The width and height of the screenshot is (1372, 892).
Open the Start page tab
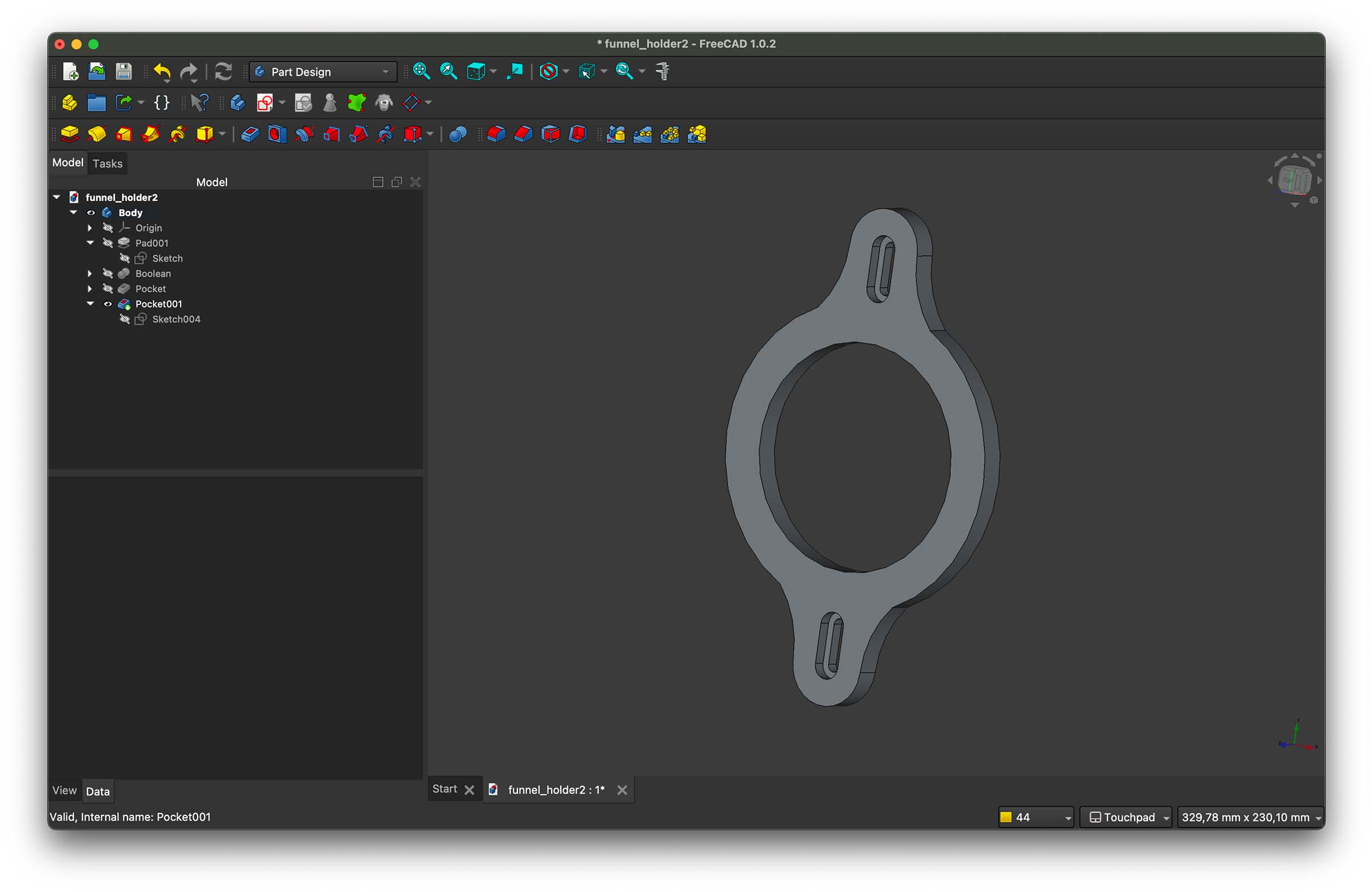(444, 790)
